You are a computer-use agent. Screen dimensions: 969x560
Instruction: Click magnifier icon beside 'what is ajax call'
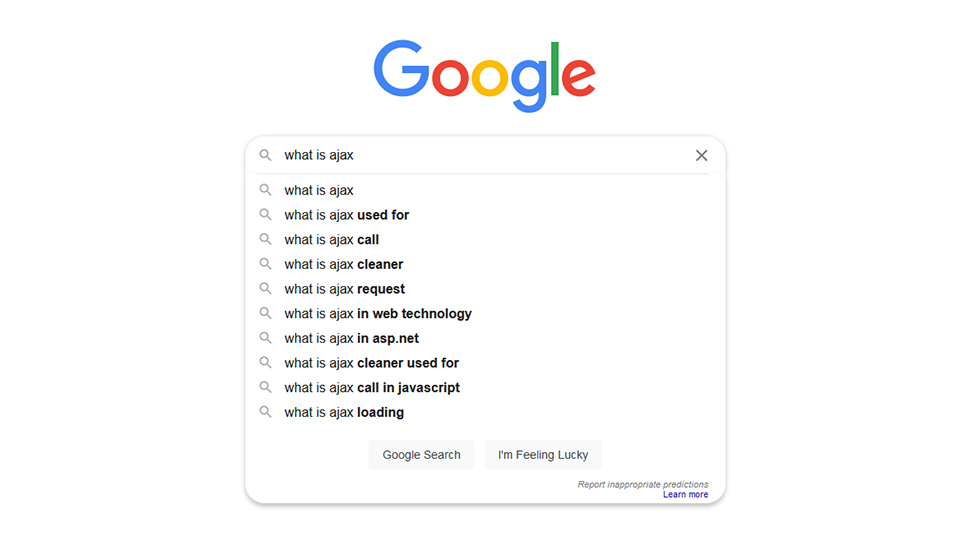pos(265,239)
